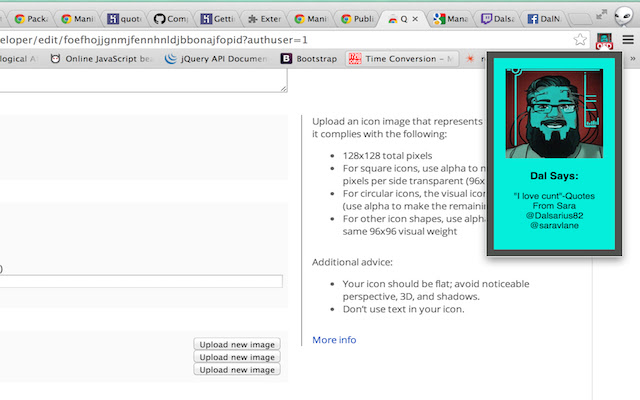The image size is (640, 400).
Task: Click the GitHub tab favicon
Action: (160, 19)
